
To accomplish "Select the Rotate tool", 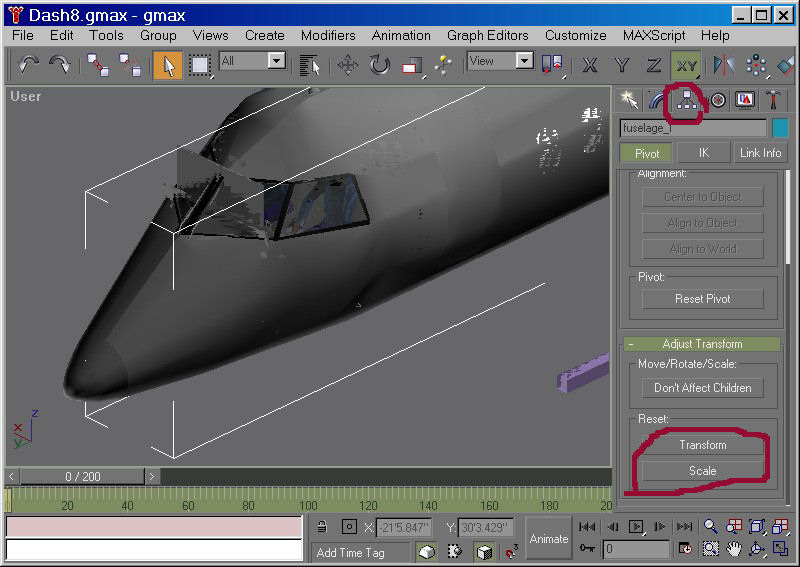I will pyautogui.click(x=380, y=65).
